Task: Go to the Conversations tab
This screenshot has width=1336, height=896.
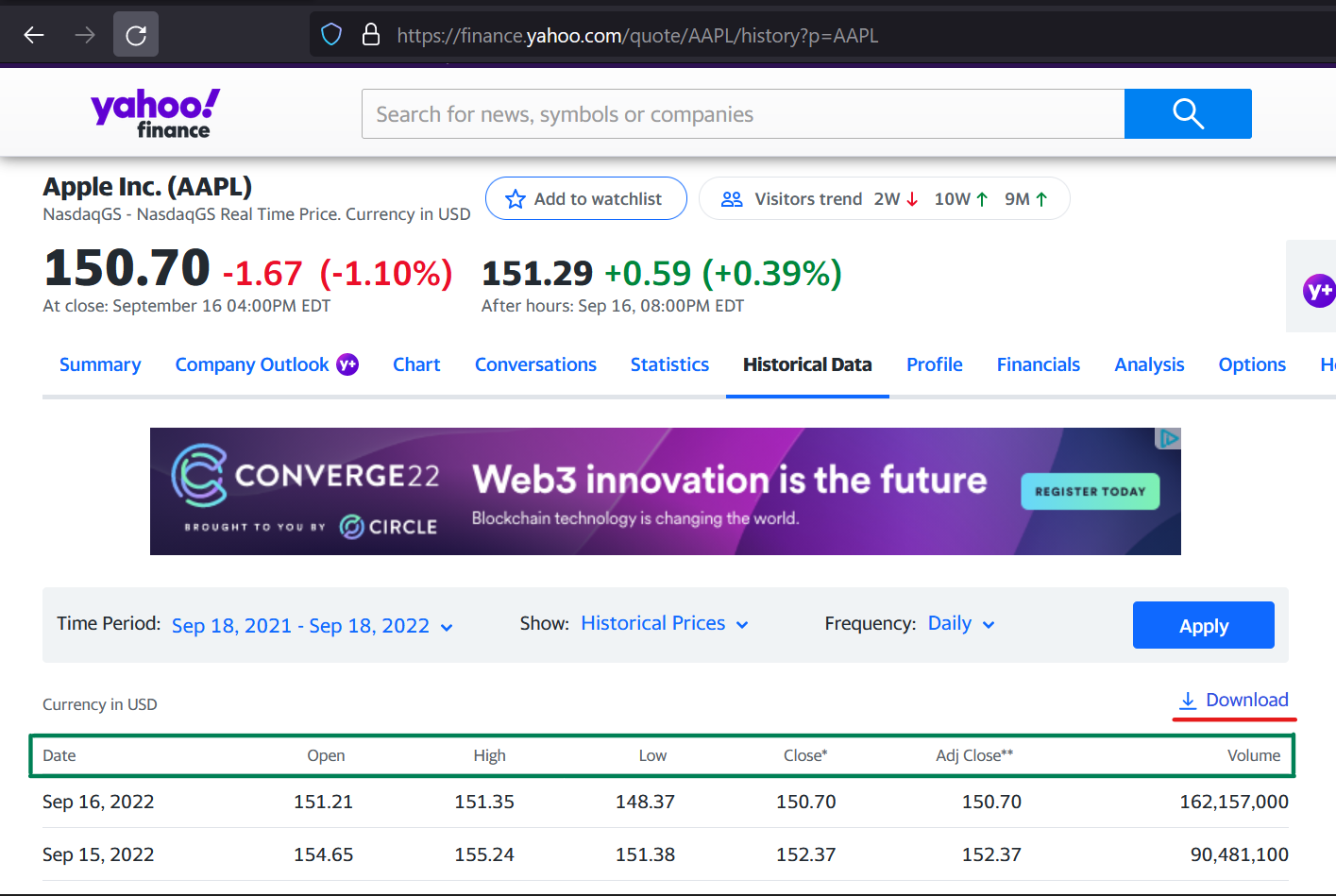Action: pyautogui.click(x=535, y=364)
